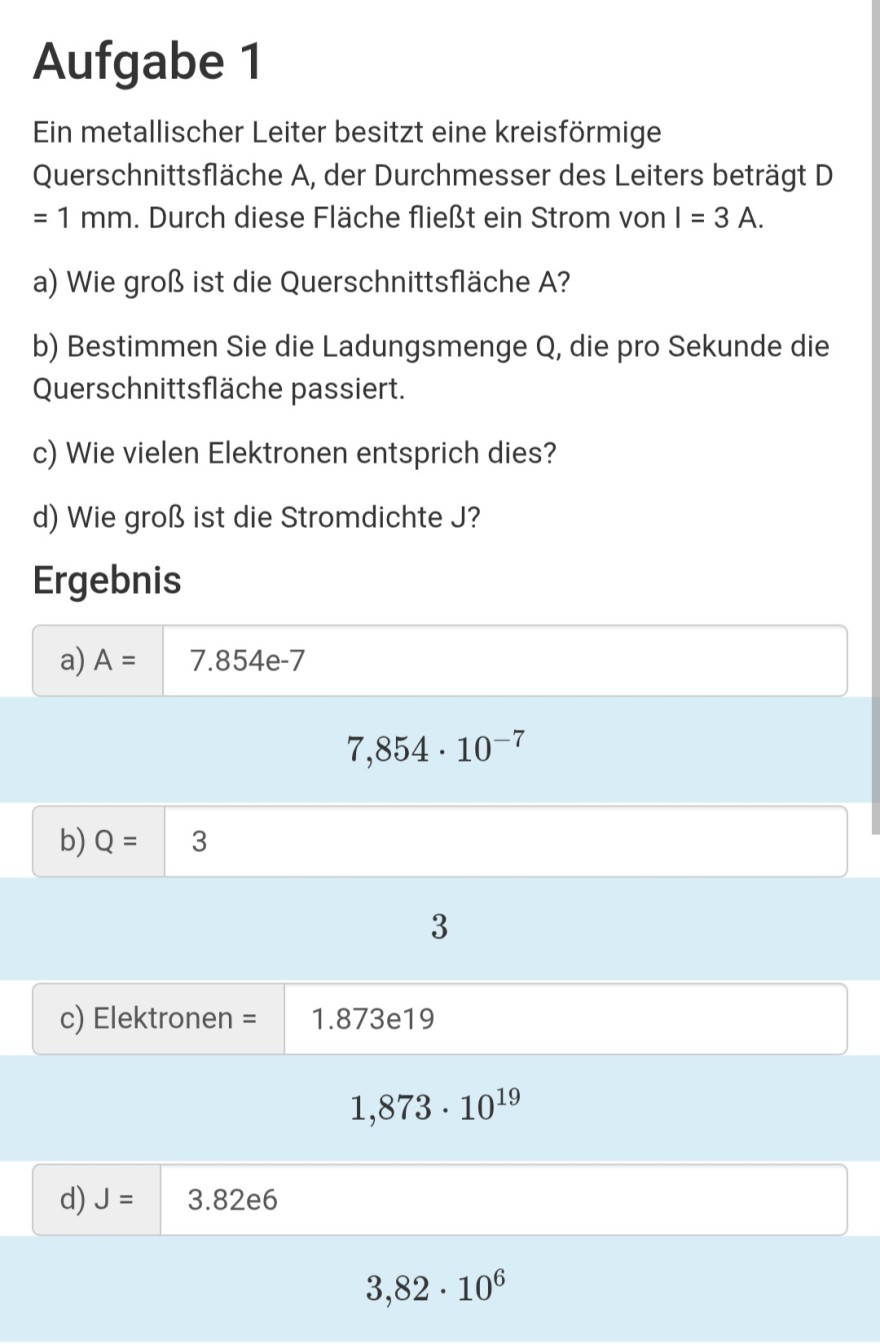Click the rendered result 7,854 · 10⁻⁷
880x1344 pixels.
point(436,748)
